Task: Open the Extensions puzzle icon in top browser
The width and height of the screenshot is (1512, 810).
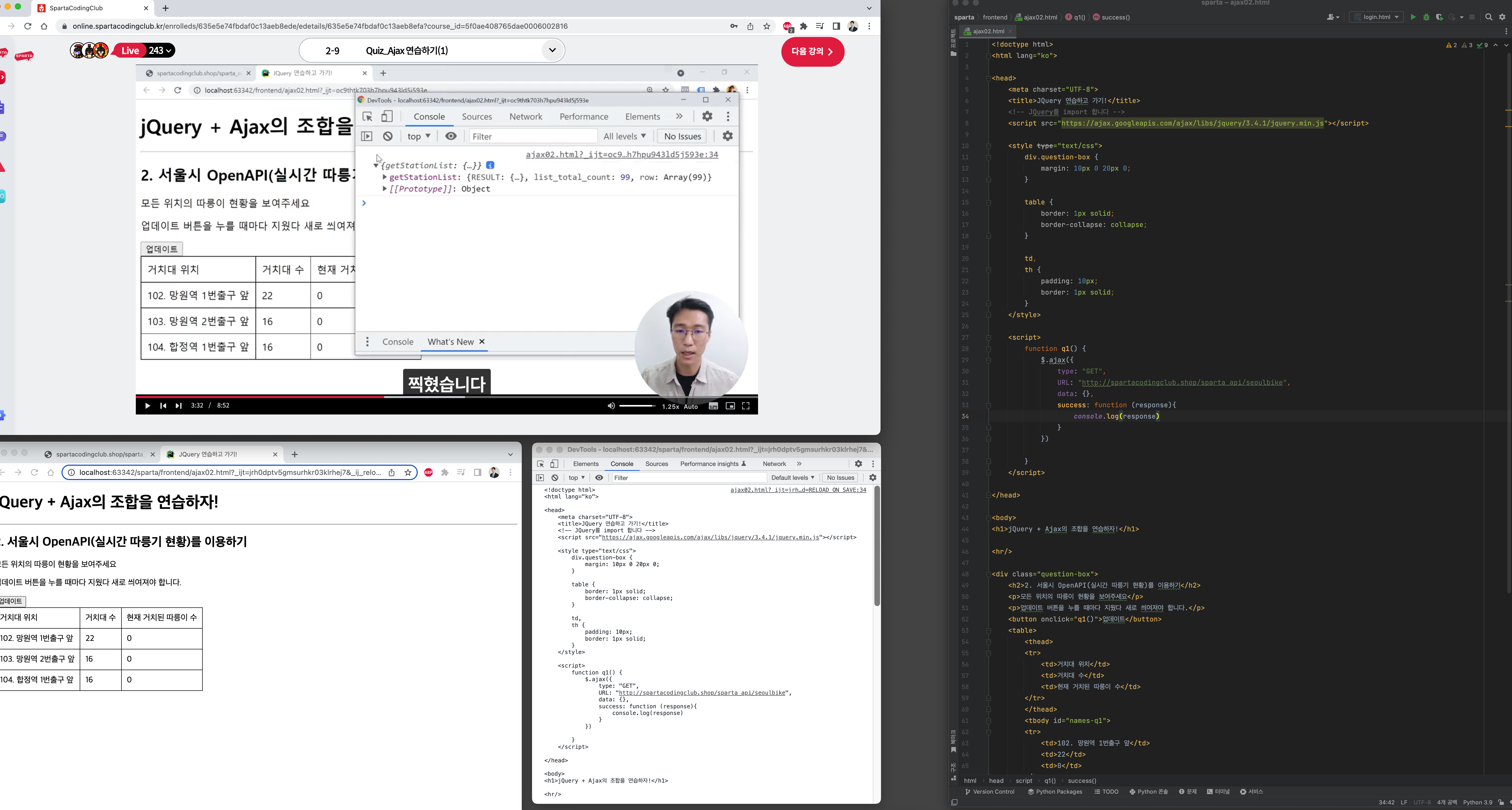Action: point(804,26)
